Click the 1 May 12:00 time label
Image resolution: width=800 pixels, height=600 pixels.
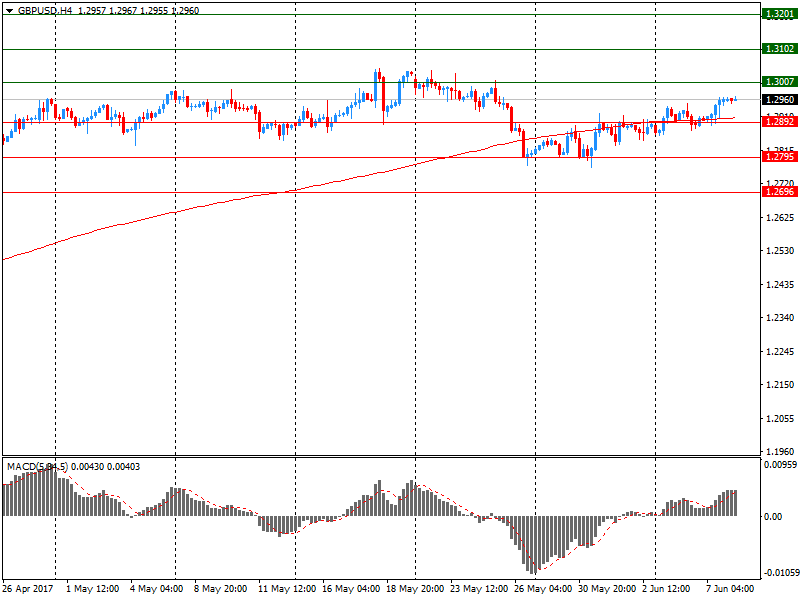[x=93, y=589]
